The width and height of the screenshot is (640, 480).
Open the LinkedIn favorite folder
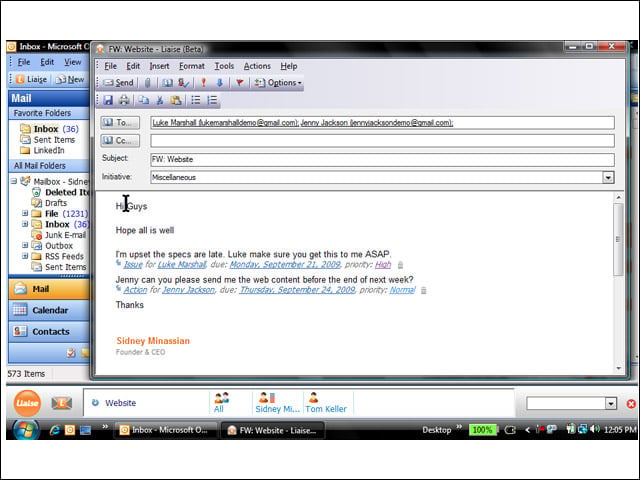pyautogui.click(x=42, y=150)
